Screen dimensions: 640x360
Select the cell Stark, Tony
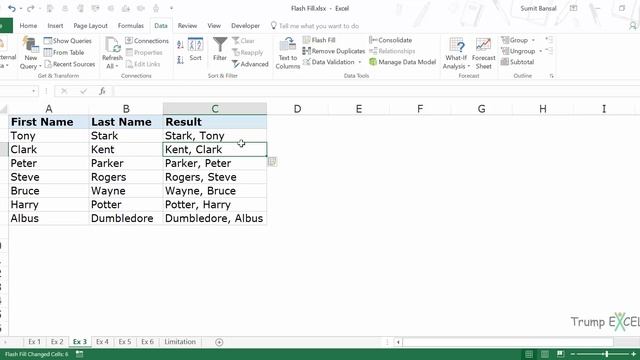tap(215, 136)
